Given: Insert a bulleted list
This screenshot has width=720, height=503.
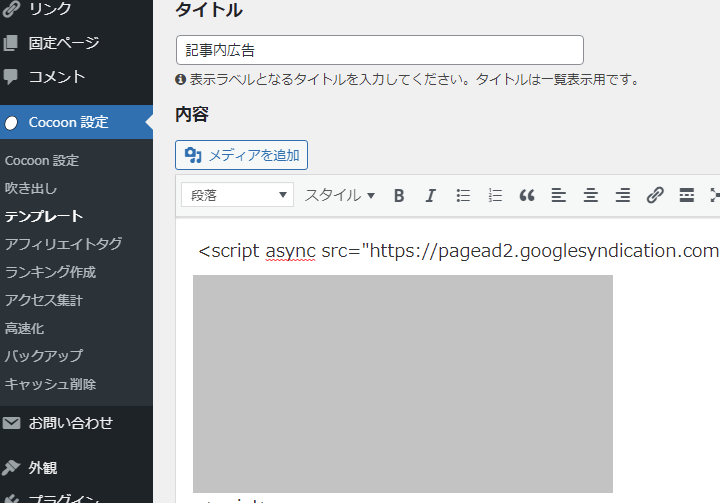Looking at the screenshot, I should tap(463, 196).
